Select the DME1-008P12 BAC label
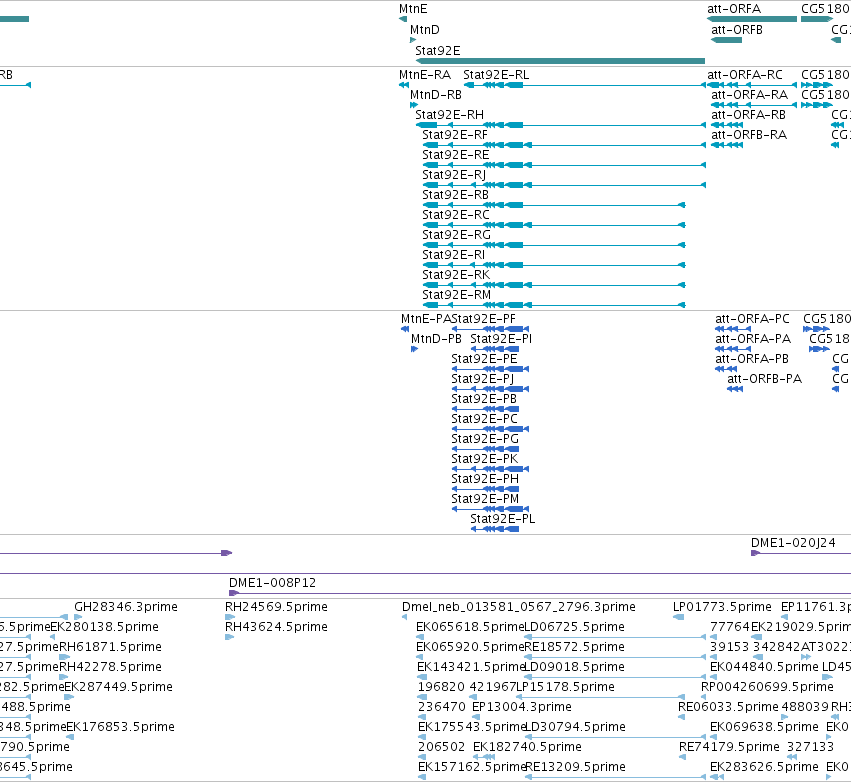 coord(272,583)
